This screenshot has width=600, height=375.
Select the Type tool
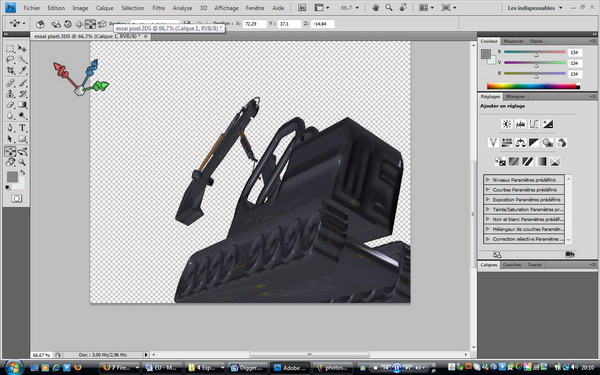pos(22,128)
